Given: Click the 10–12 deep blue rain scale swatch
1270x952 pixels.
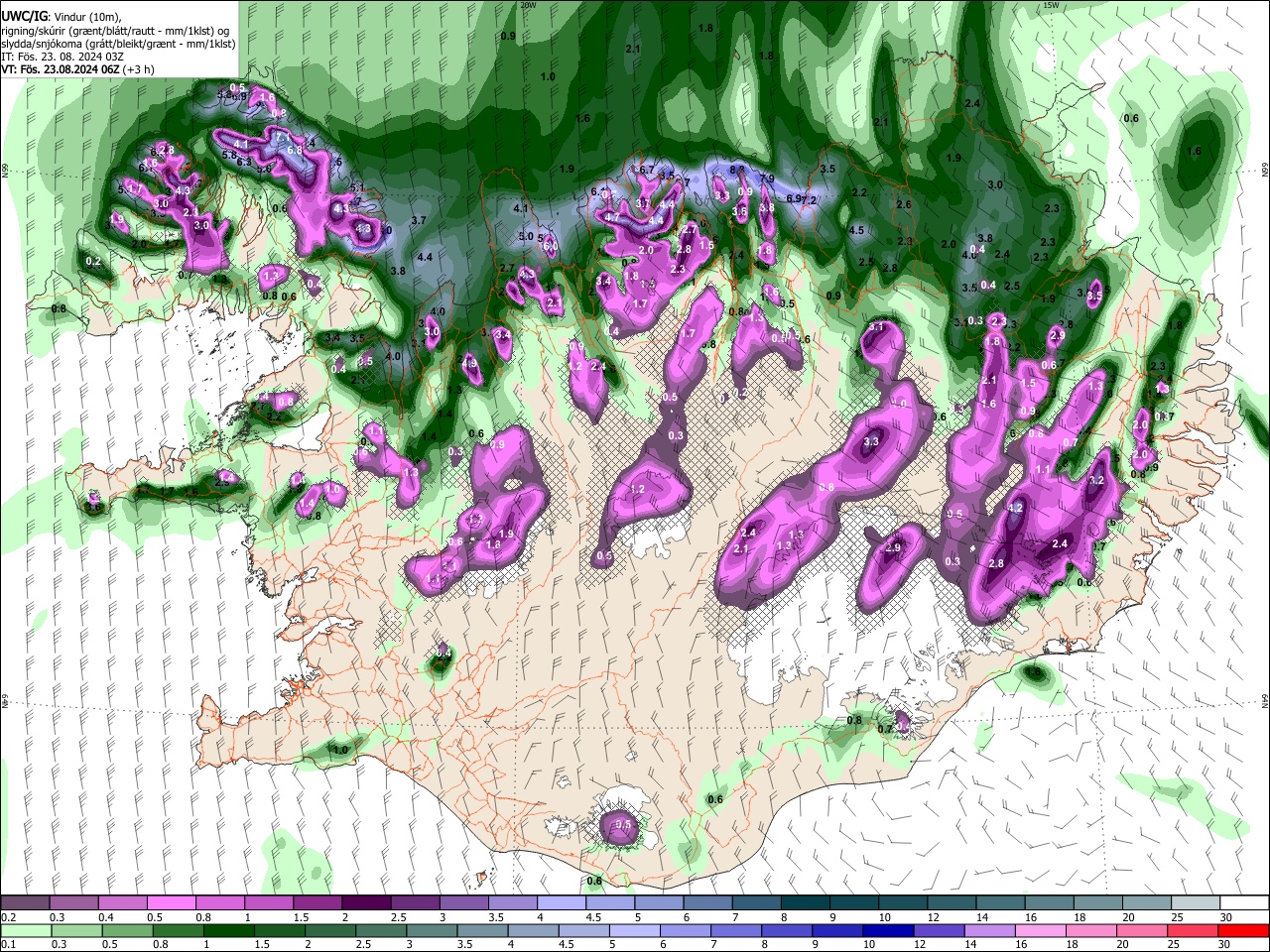Looking at the screenshot, I should click(x=888, y=930).
